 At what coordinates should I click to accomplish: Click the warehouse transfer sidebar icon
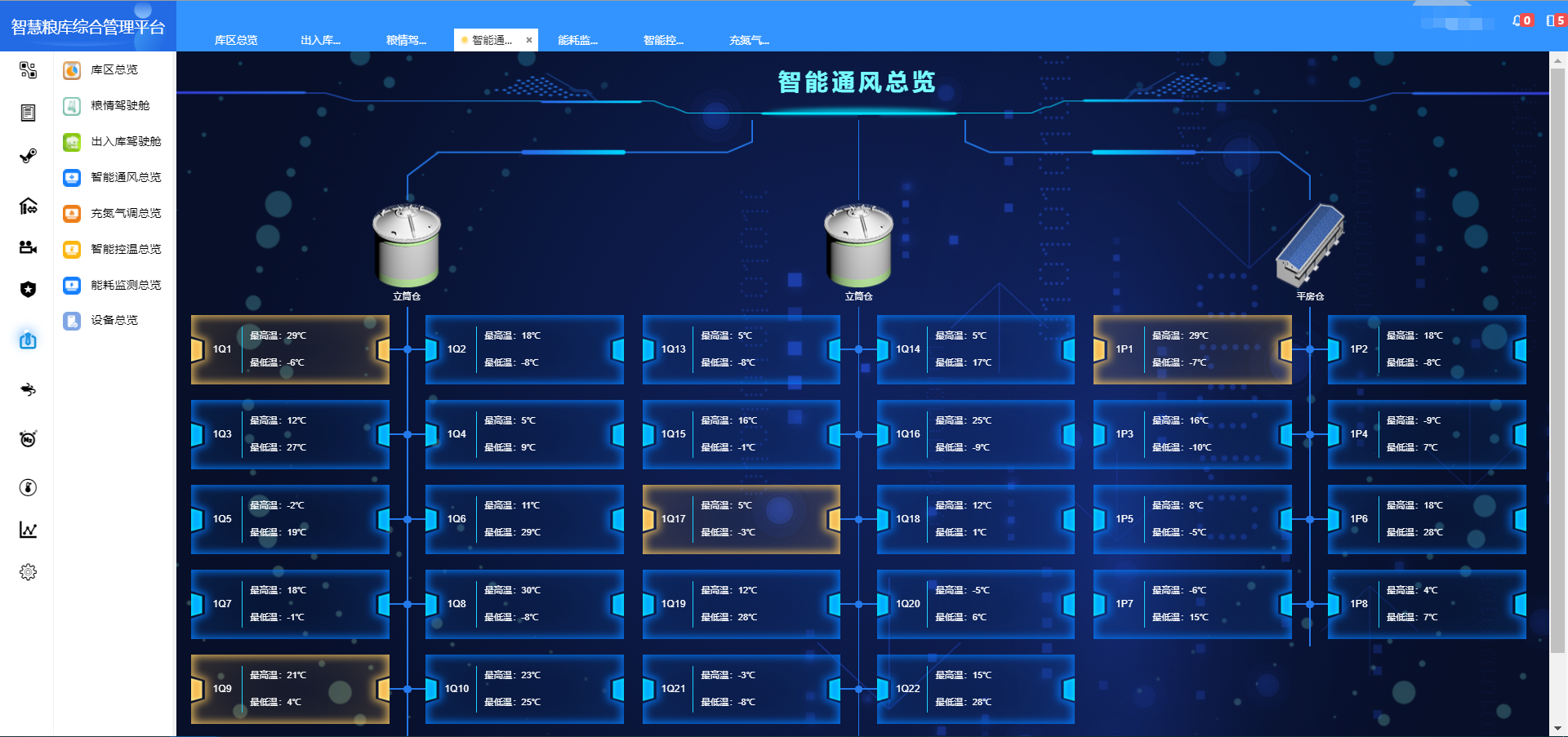click(x=28, y=206)
